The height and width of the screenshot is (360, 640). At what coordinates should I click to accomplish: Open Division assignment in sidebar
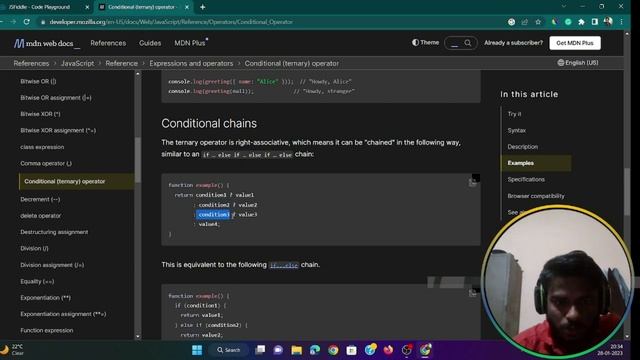tap(52, 265)
